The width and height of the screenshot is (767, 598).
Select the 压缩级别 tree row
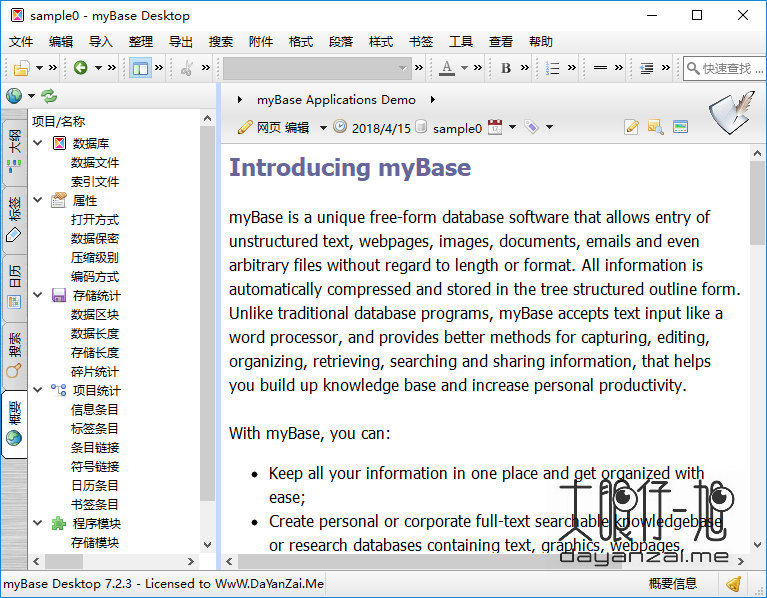[95, 257]
